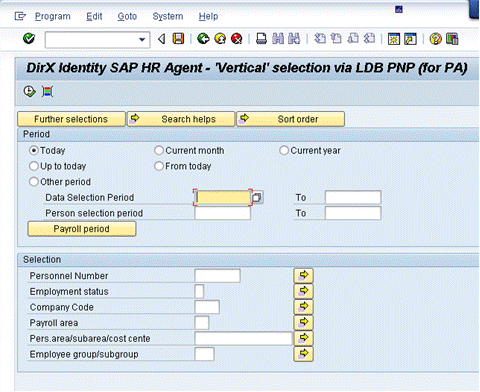Open the Help menu

click(x=208, y=16)
